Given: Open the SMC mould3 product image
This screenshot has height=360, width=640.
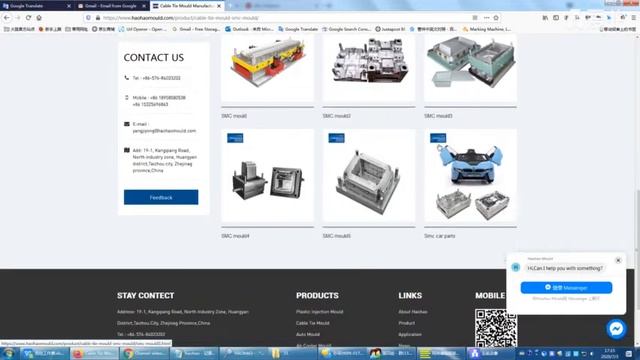Looking at the screenshot, I should click(x=470, y=68).
